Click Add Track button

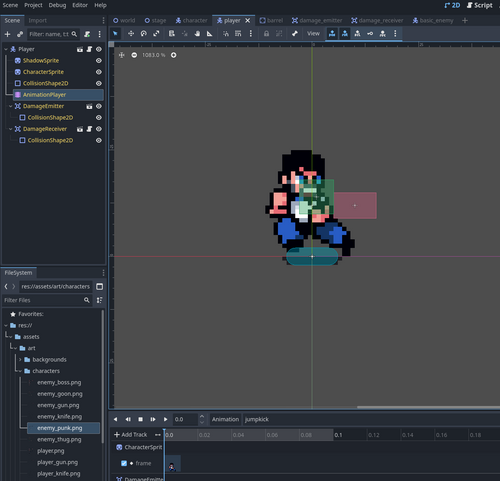coord(131,435)
